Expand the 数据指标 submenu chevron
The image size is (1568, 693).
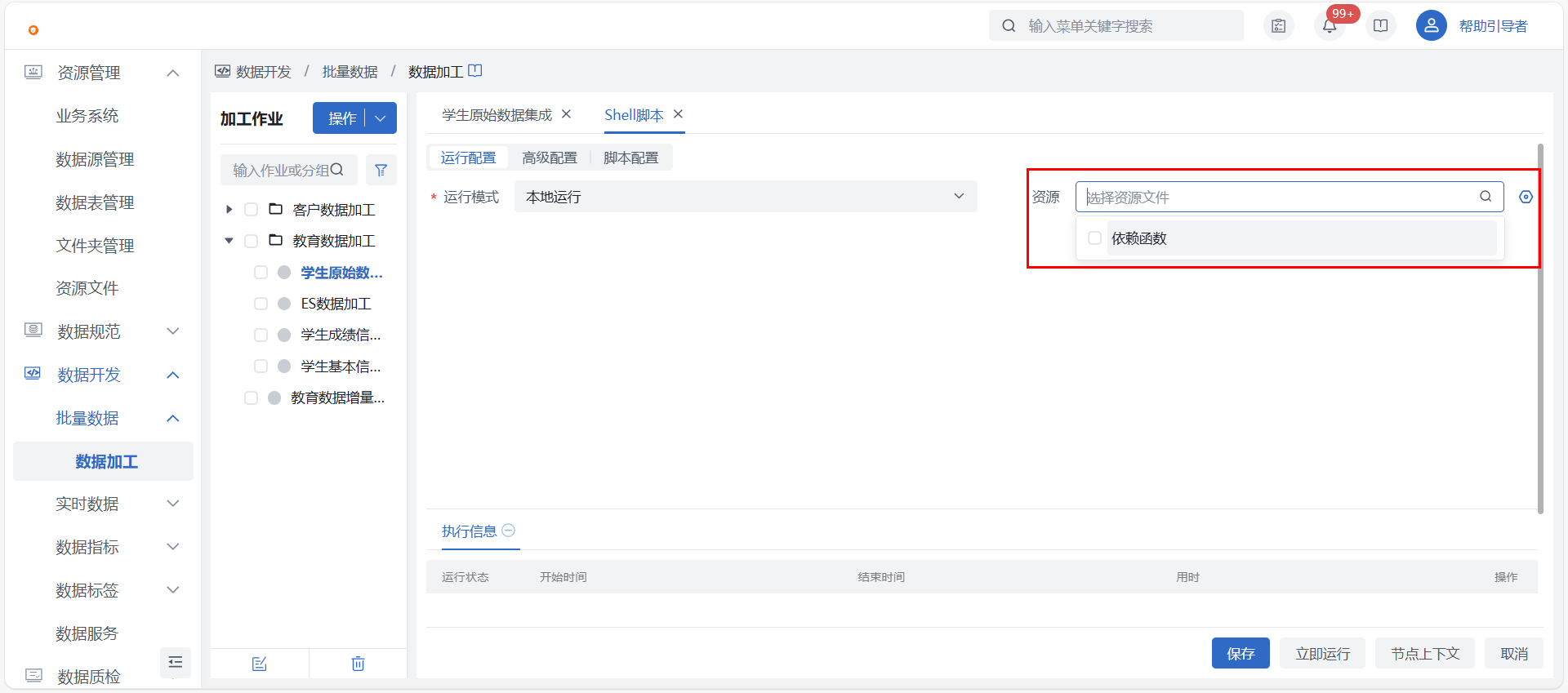coord(173,547)
